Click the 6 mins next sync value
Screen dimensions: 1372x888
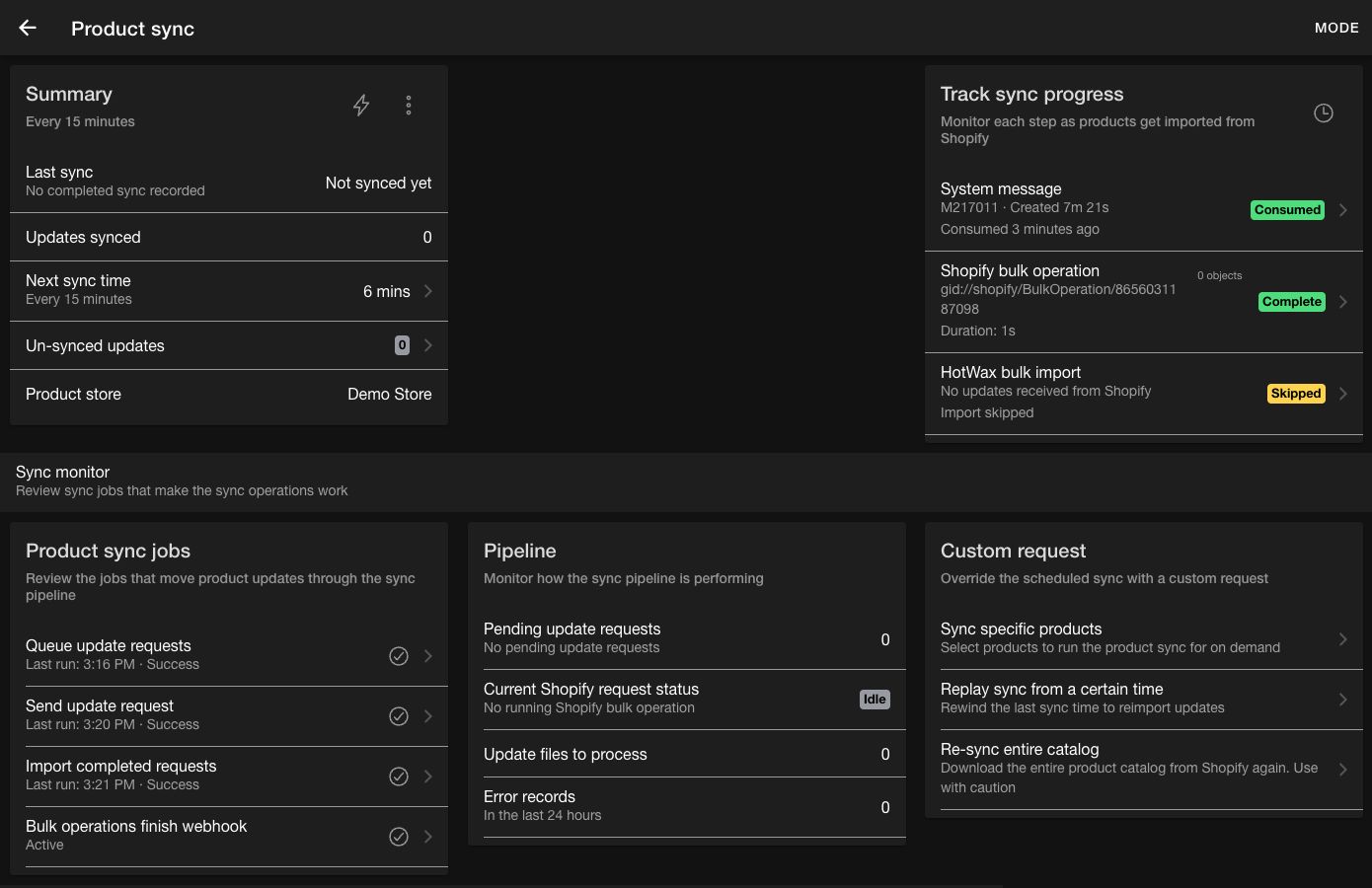[387, 291]
